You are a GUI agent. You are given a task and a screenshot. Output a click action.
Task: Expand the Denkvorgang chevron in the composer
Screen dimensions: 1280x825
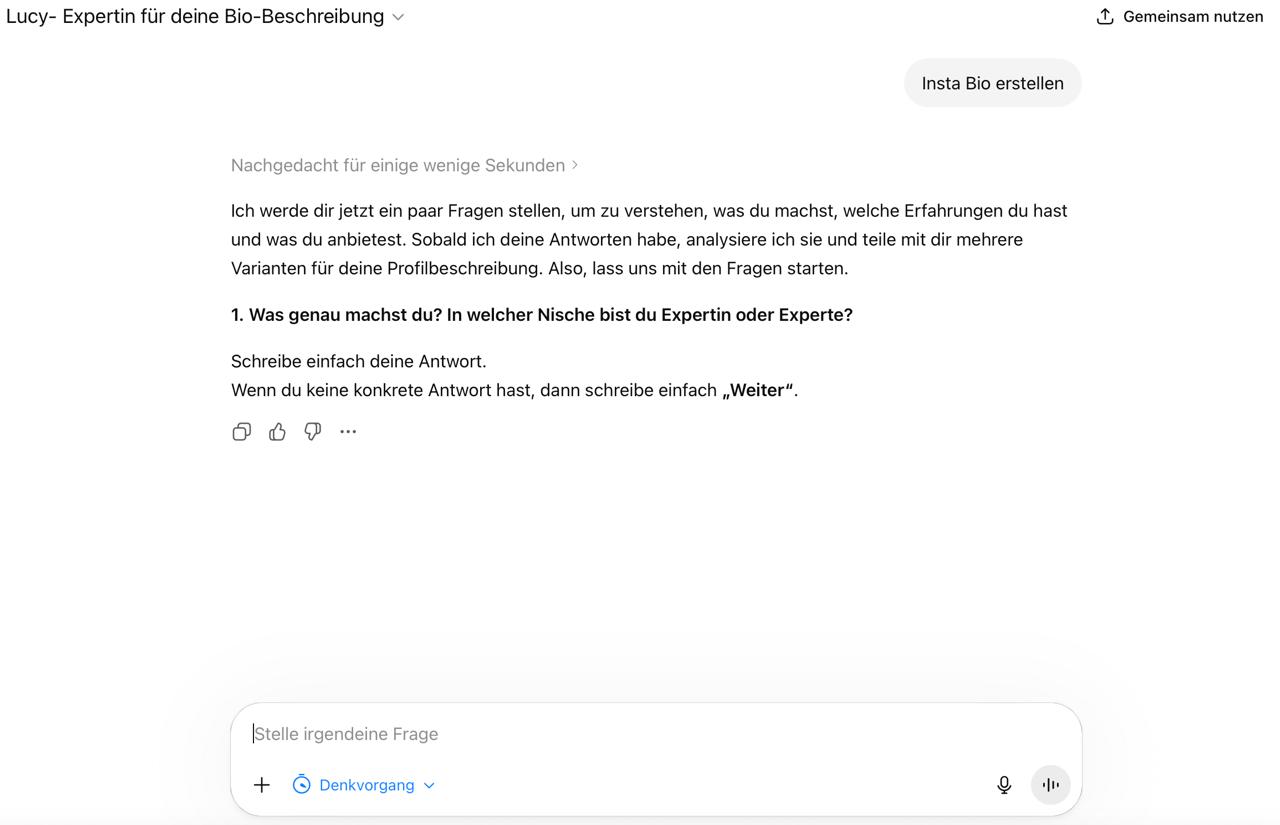click(x=429, y=786)
